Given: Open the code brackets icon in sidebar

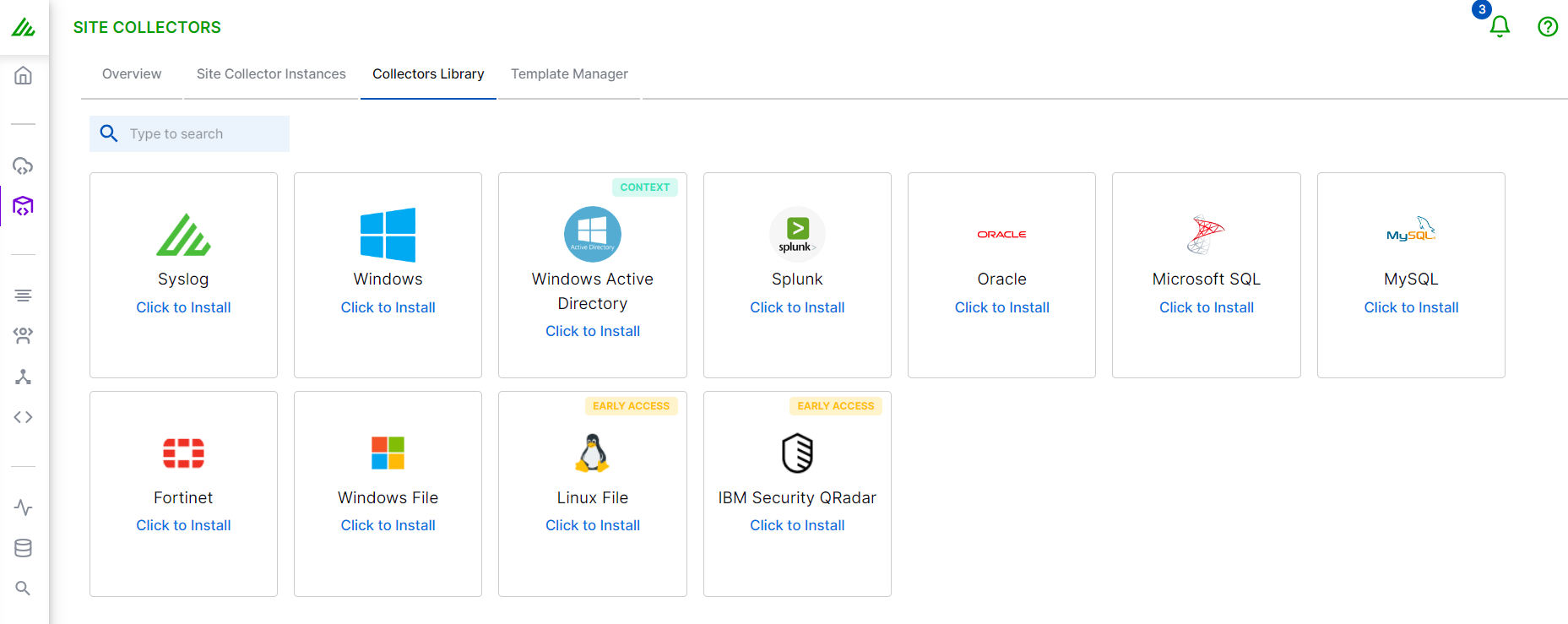Looking at the screenshot, I should point(24,417).
